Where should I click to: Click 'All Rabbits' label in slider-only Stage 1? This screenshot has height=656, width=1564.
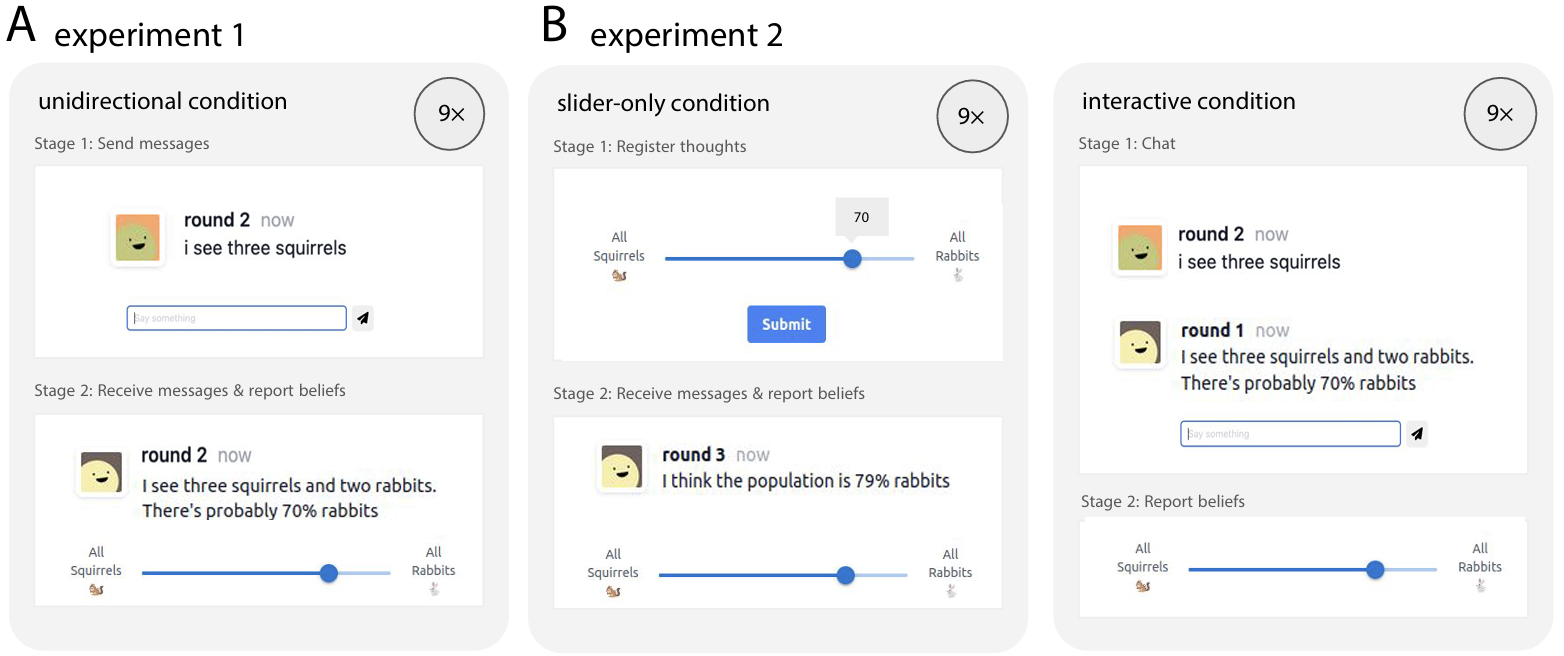tap(957, 246)
